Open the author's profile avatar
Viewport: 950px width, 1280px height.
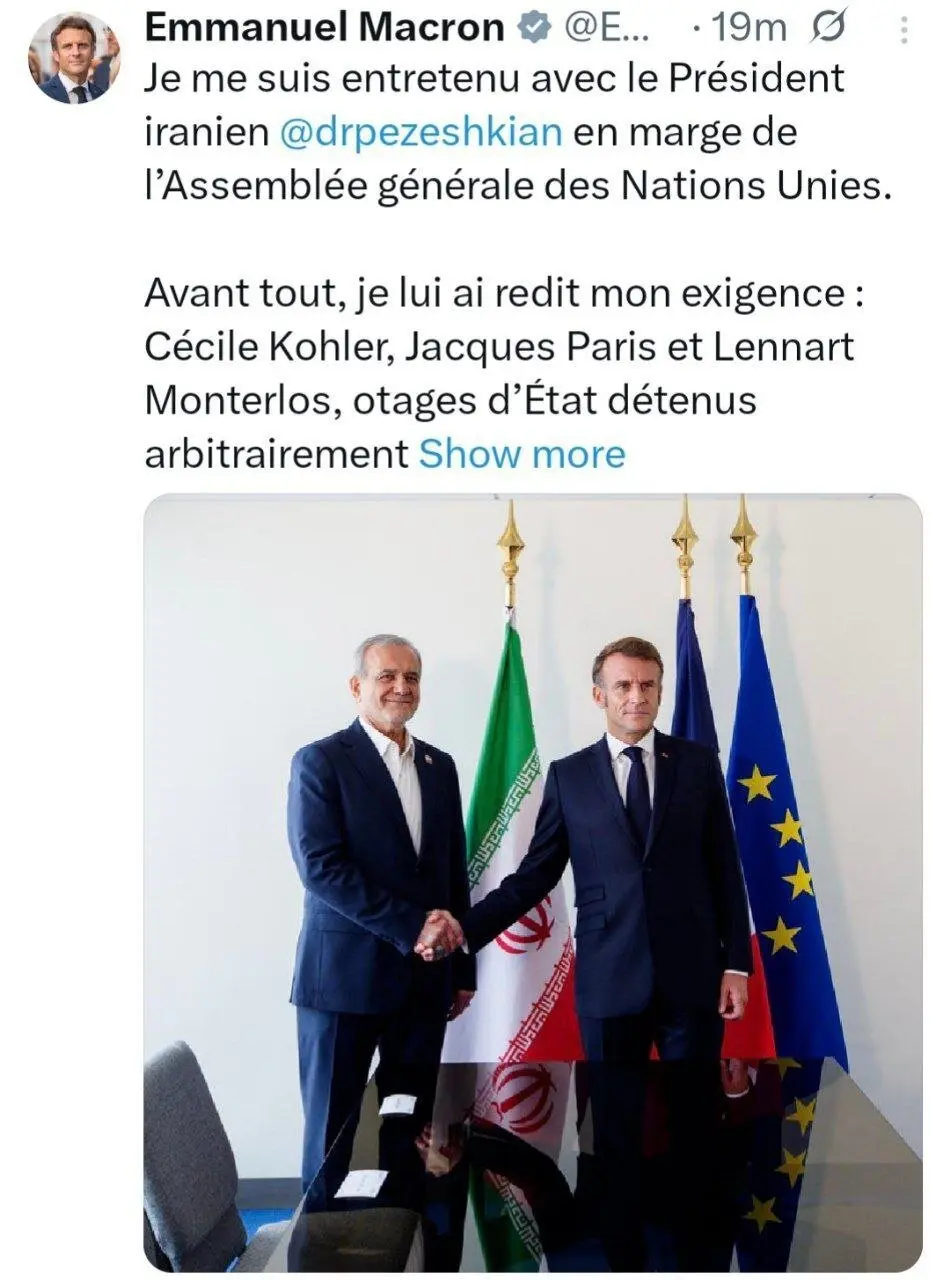(x=74, y=59)
